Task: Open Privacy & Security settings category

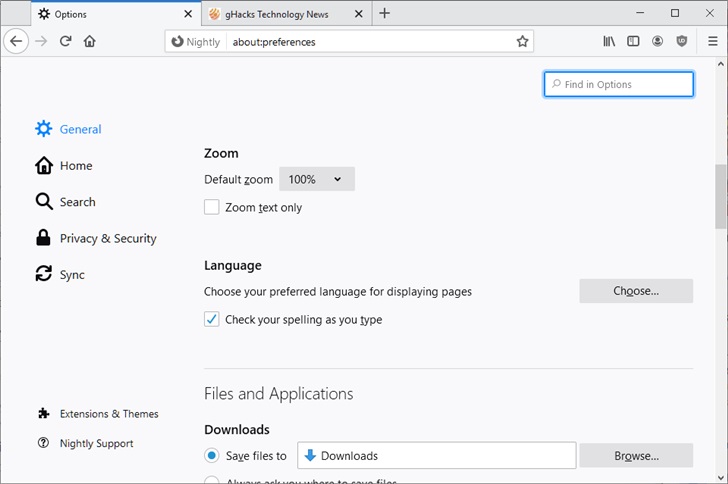Action: (107, 238)
